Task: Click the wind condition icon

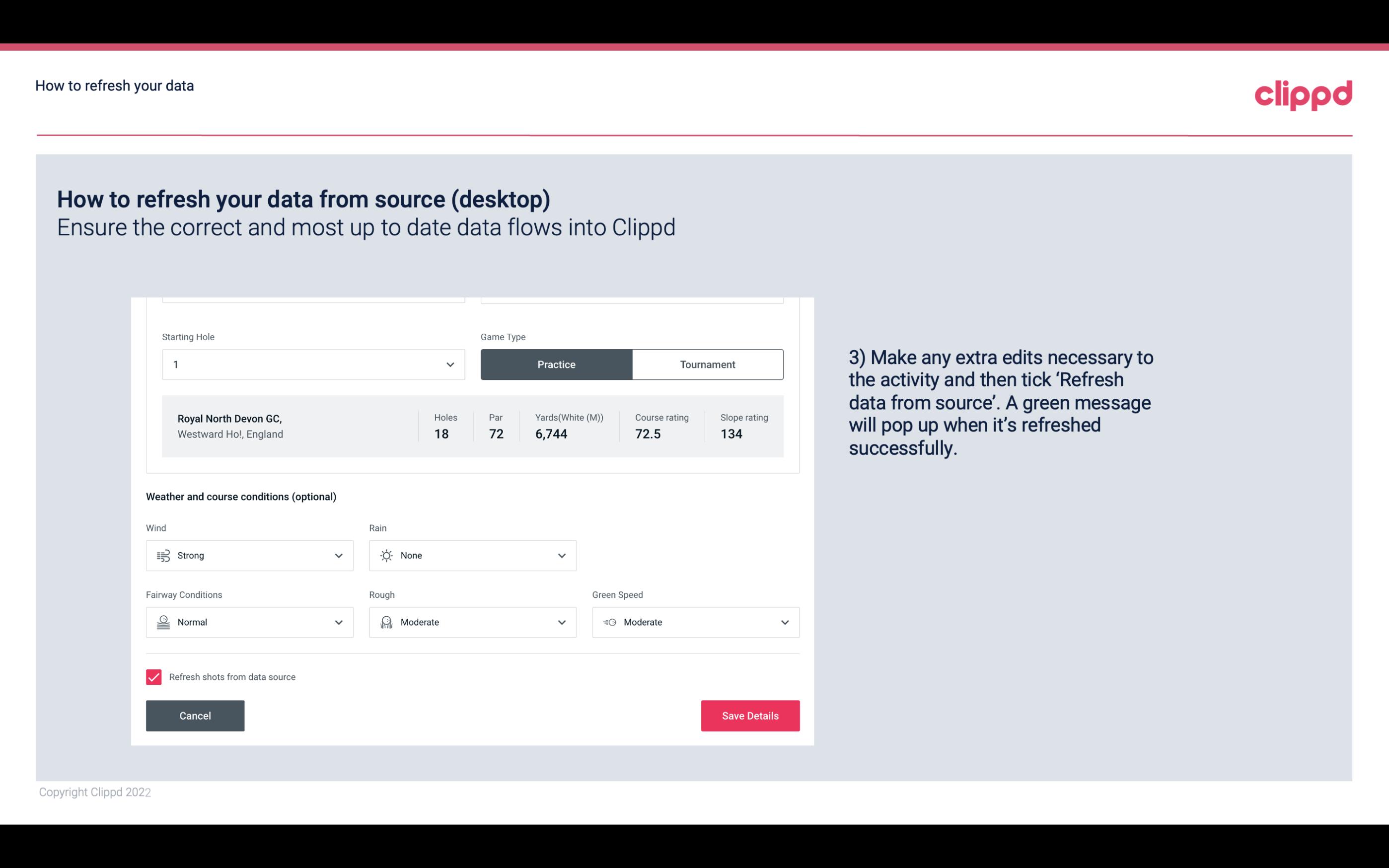Action: click(162, 555)
